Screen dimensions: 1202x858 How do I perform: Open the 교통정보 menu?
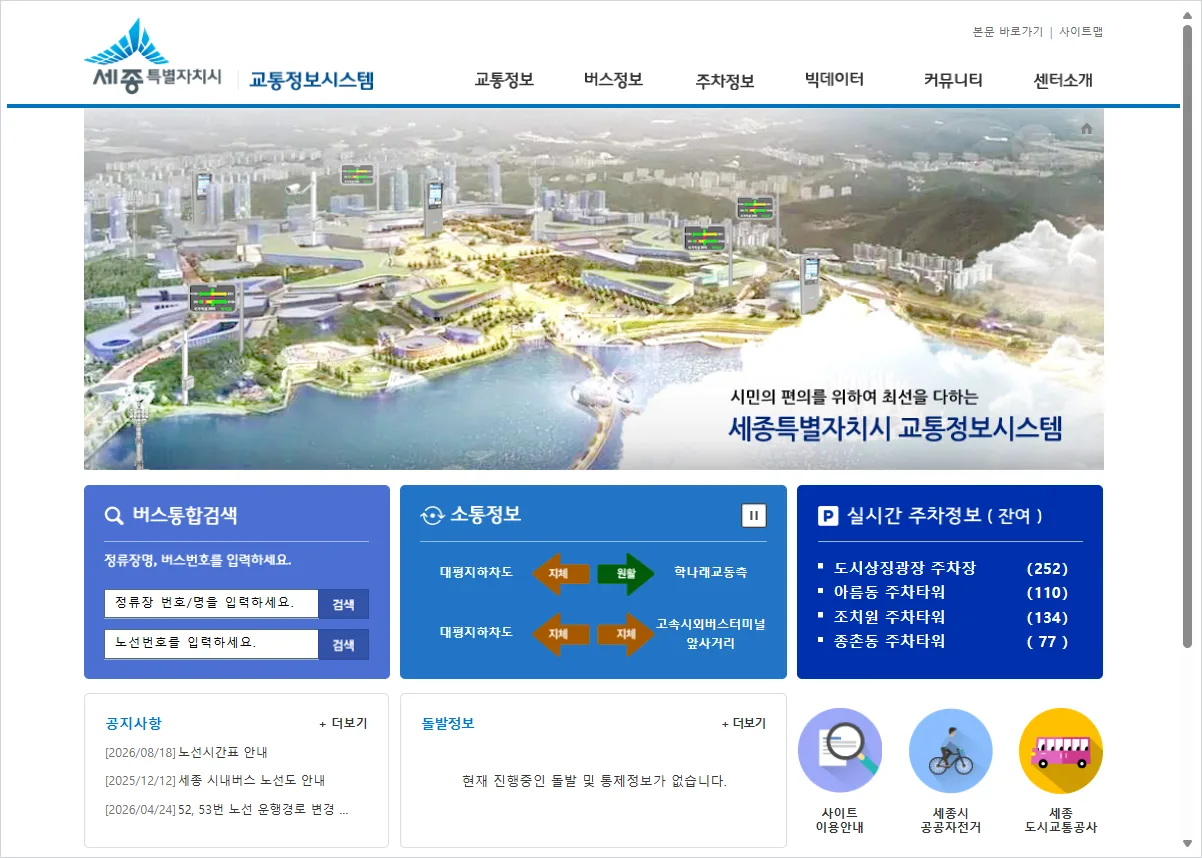coord(504,80)
